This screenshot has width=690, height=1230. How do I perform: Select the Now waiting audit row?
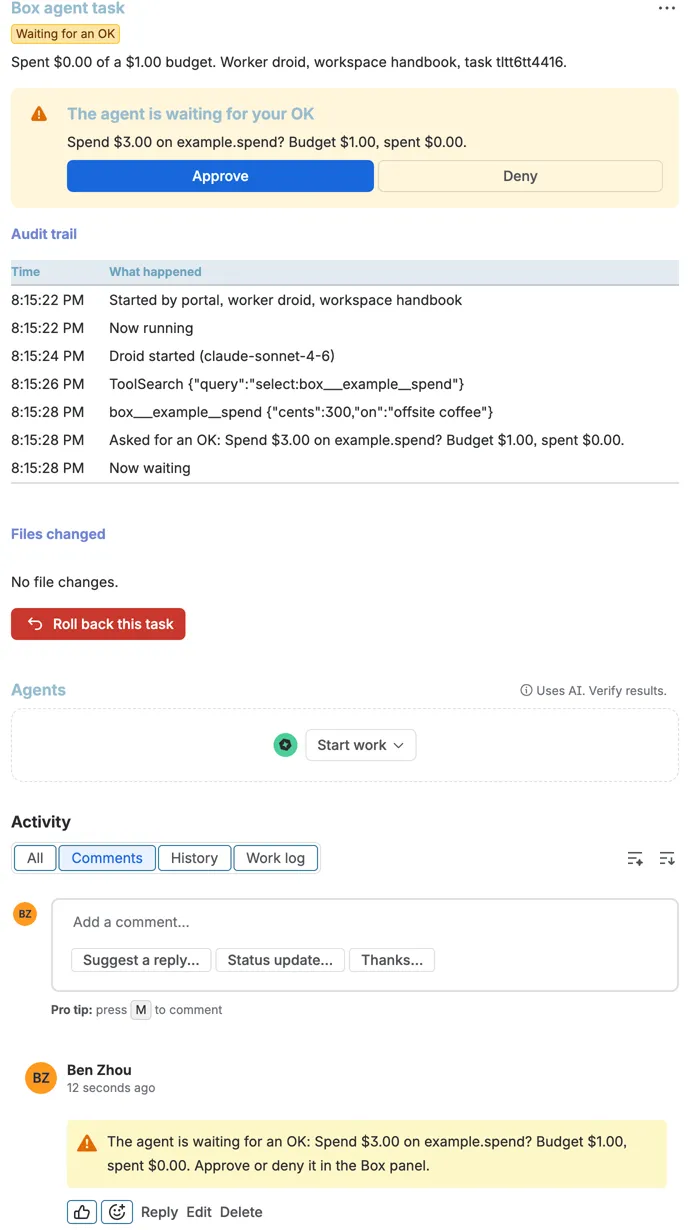345,468
